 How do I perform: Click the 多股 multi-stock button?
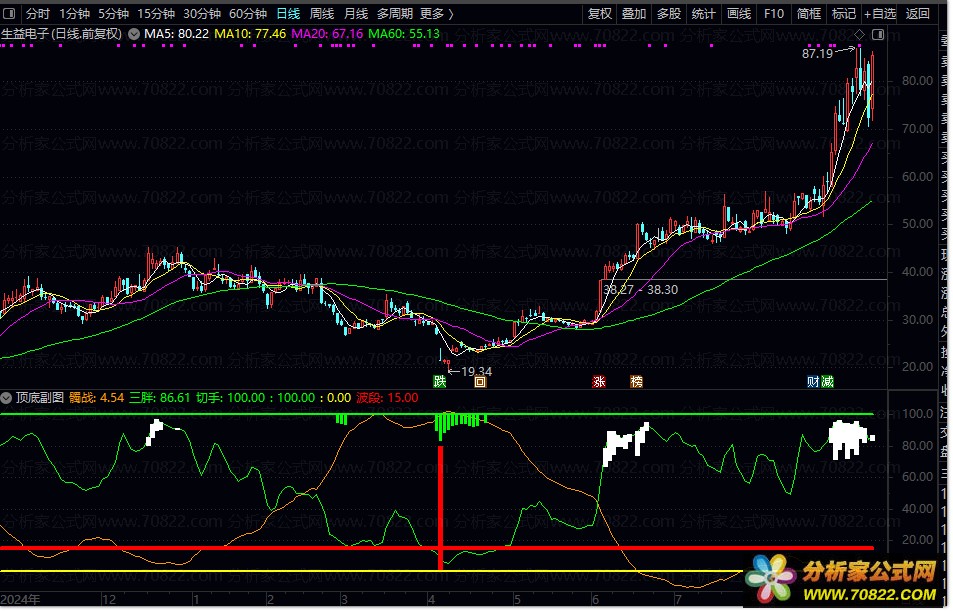pyautogui.click(x=669, y=13)
